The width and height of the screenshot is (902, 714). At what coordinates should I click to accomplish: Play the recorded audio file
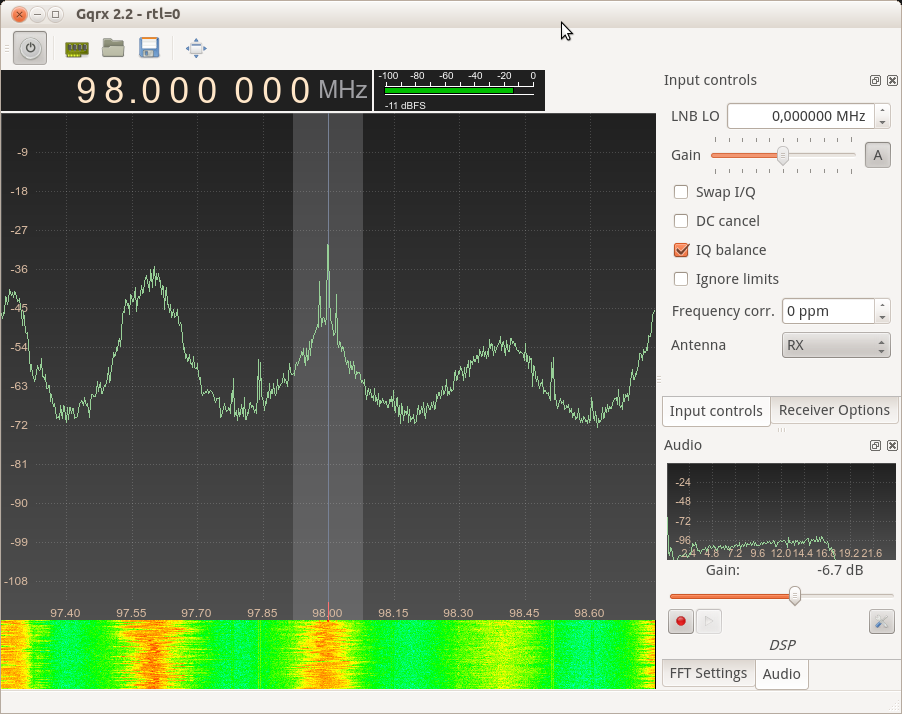(709, 621)
